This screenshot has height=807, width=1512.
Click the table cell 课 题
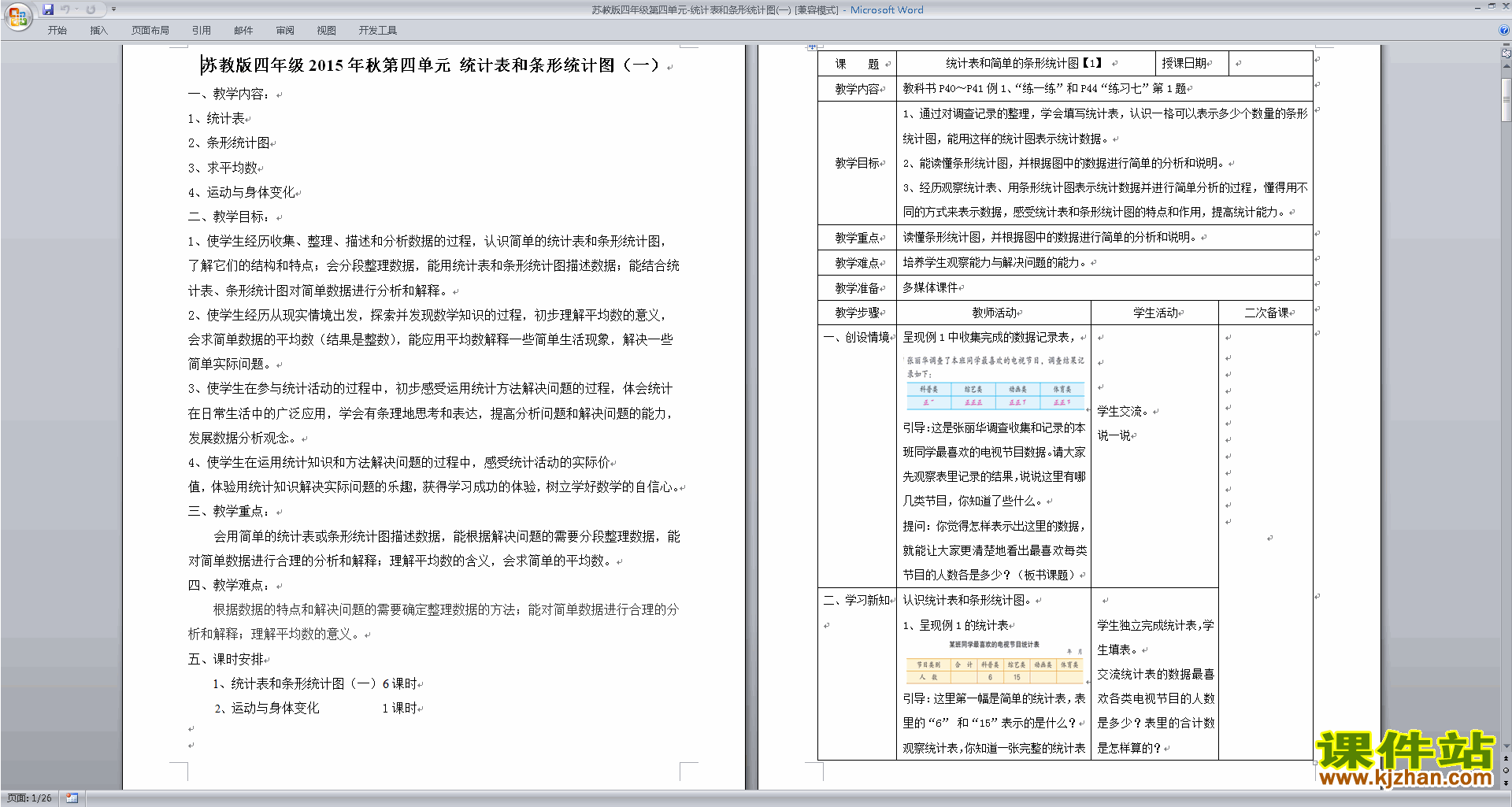(857, 64)
